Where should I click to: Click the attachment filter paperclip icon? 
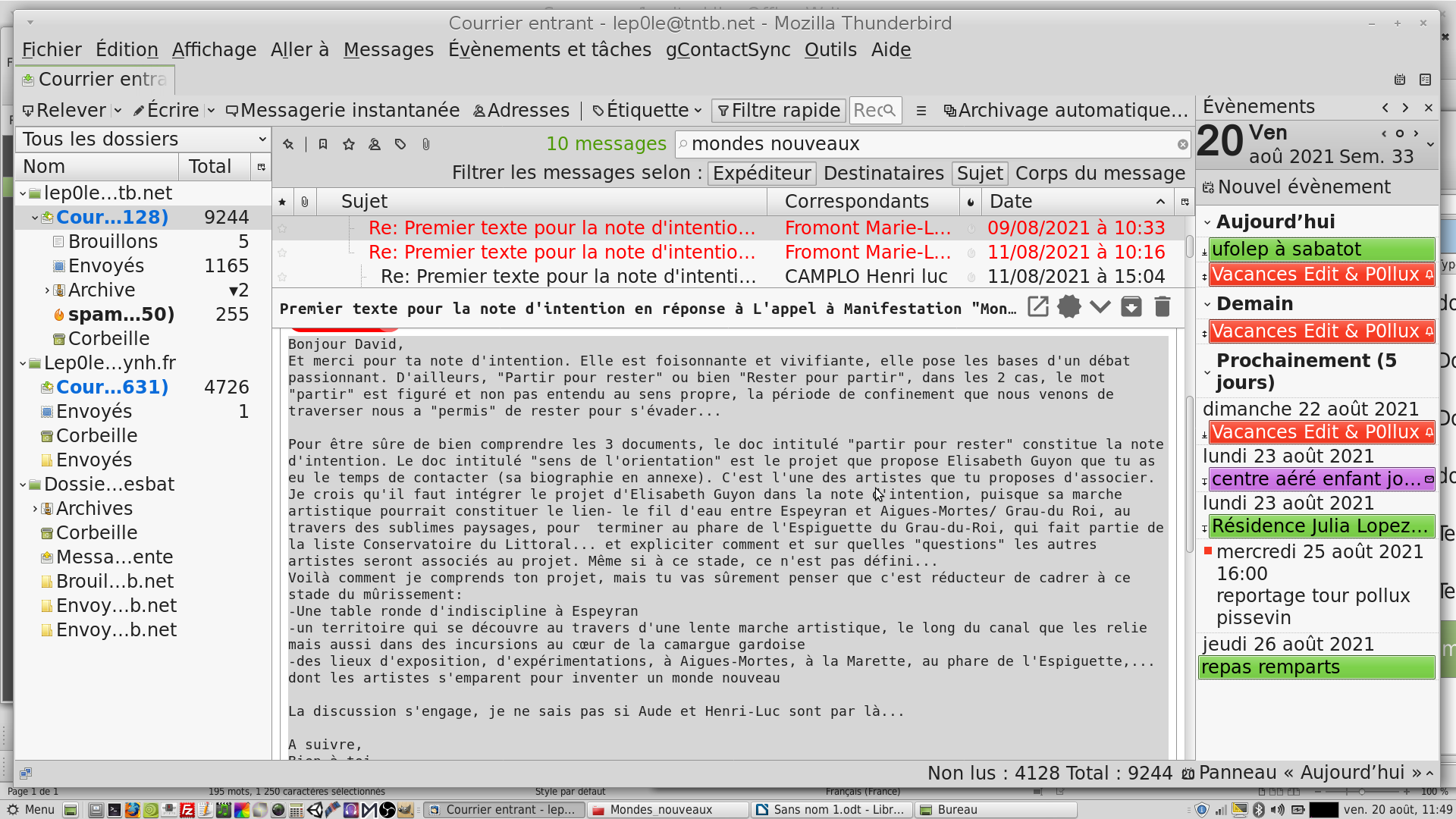click(426, 144)
